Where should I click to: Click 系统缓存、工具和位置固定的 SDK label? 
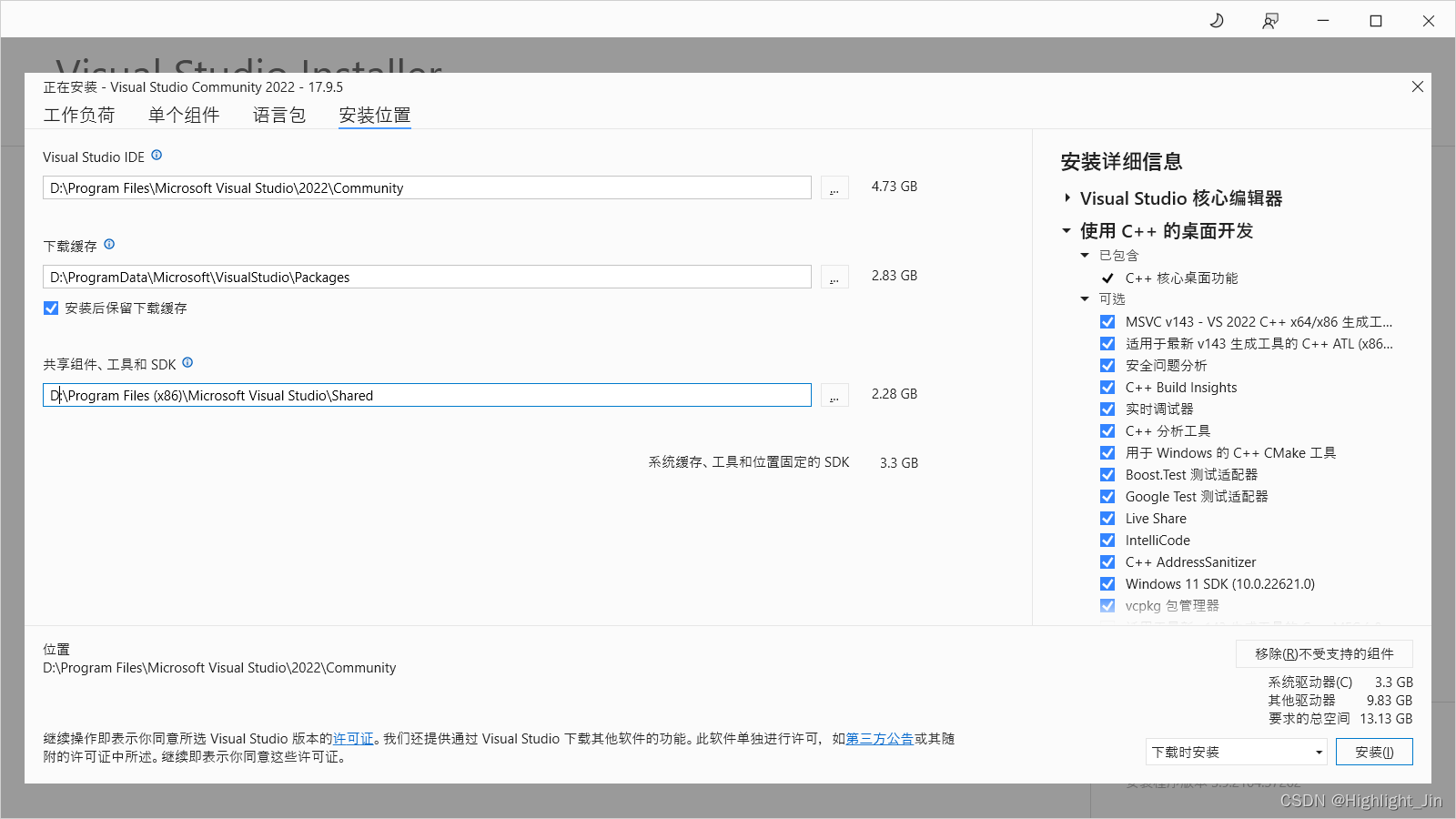pos(749,462)
